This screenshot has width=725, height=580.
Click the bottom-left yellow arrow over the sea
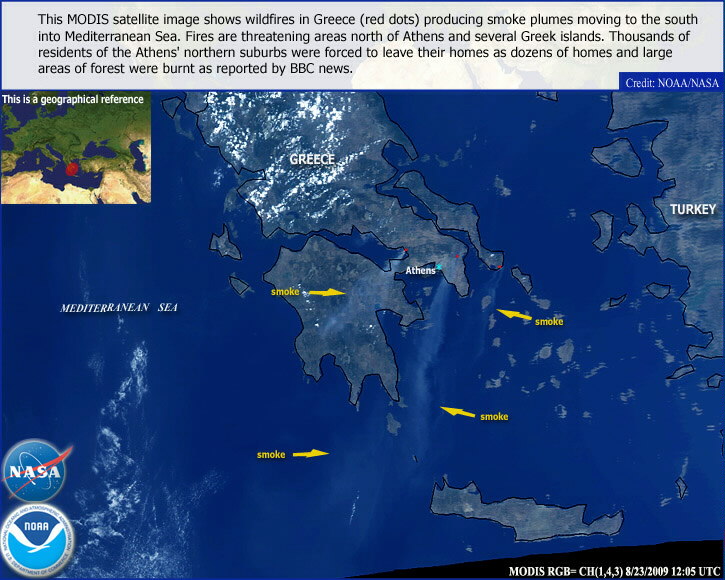[x=310, y=454]
